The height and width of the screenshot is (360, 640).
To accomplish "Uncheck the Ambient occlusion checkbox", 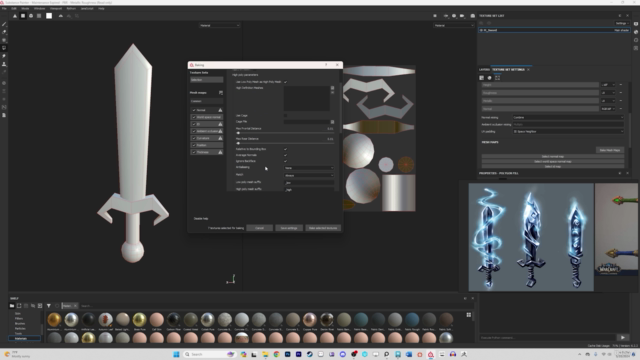I will tap(194, 131).
